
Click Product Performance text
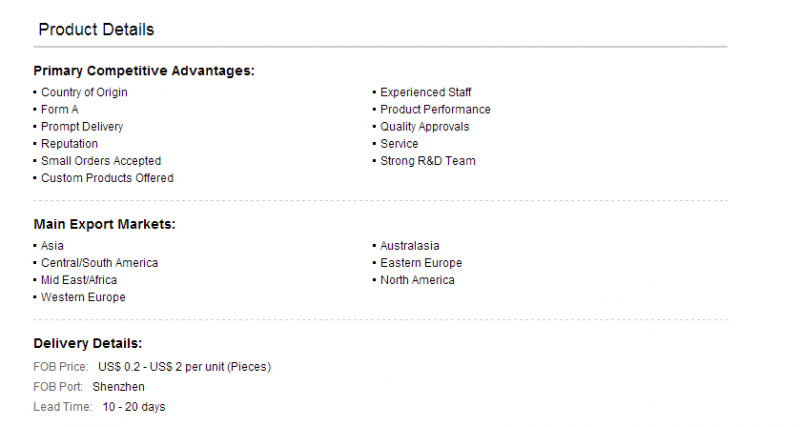(x=435, y=110)
